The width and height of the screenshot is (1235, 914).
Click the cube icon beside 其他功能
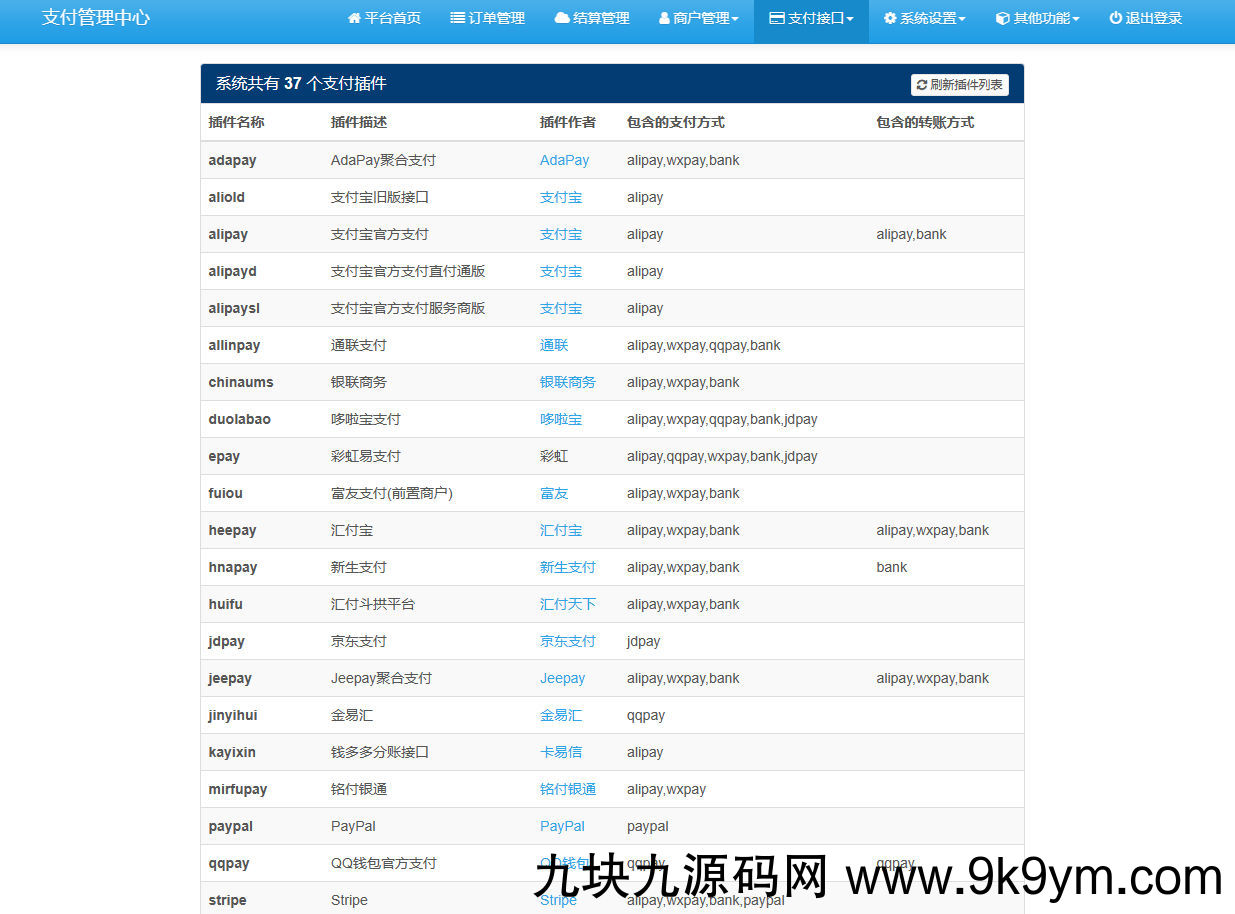(1003, 18)
